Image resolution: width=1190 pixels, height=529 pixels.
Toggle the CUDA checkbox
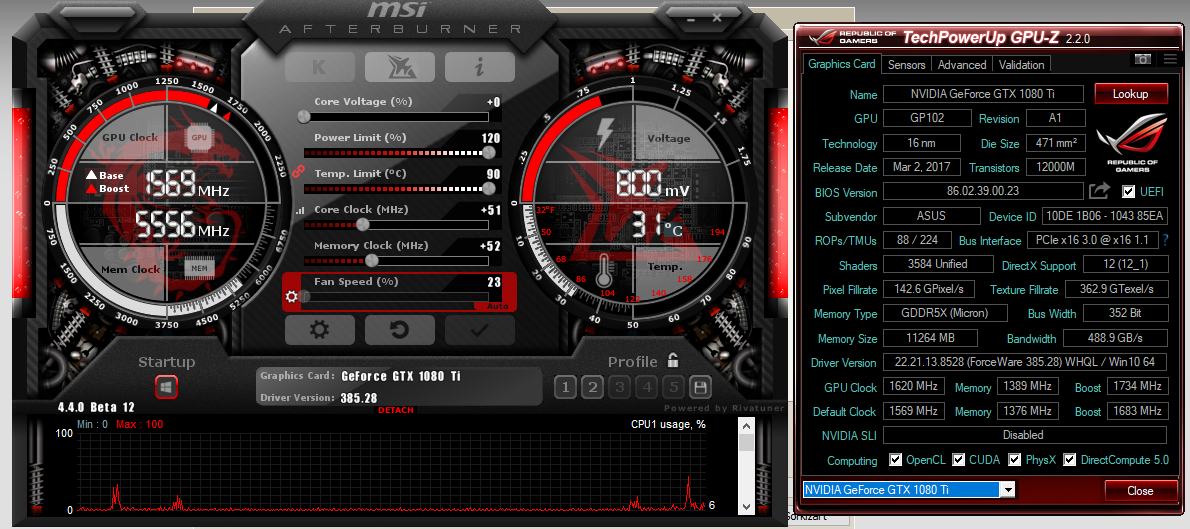click(959, 460)
